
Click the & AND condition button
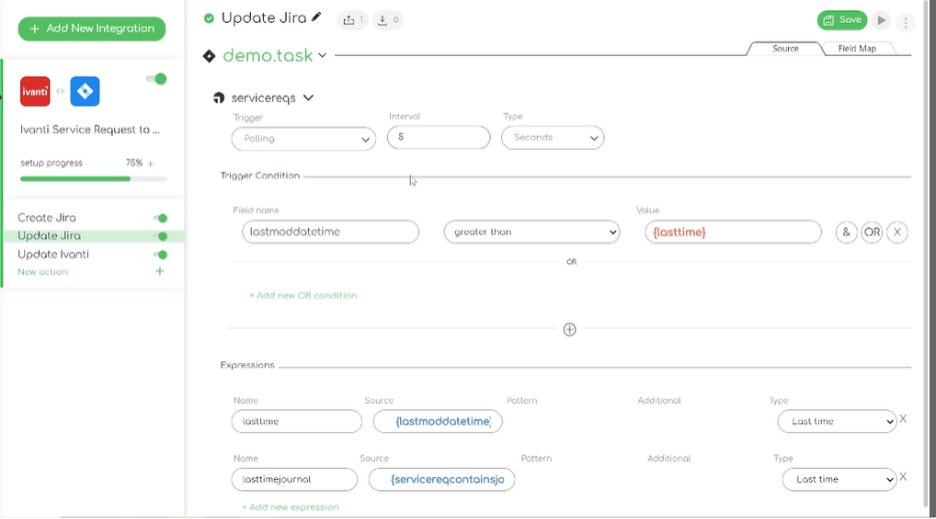[846, 232]
